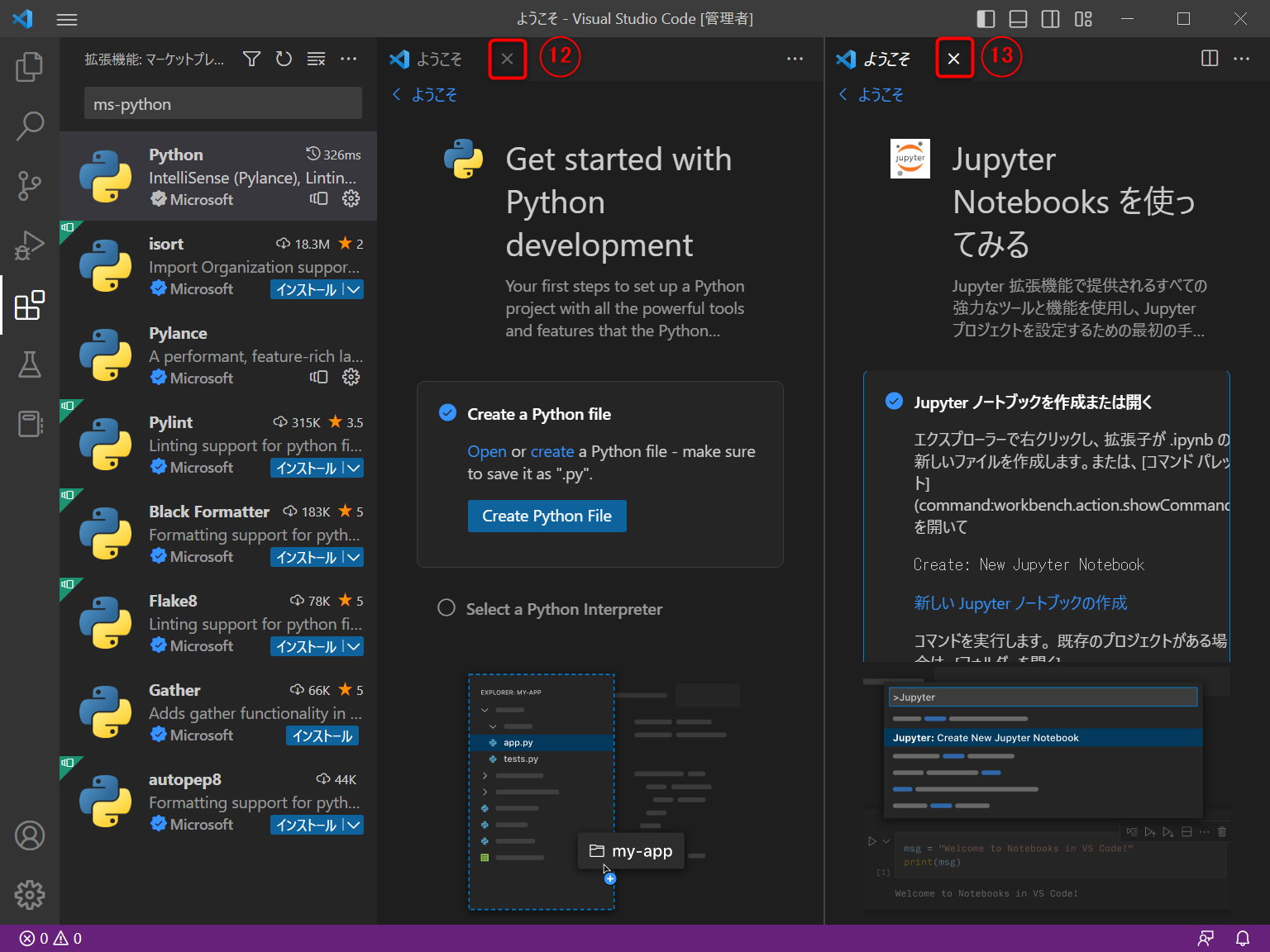The height and width of the screenshot is (952, 1270).
Task: Mark Select a Python Interpreter step
Action: [x=446, y=608]
